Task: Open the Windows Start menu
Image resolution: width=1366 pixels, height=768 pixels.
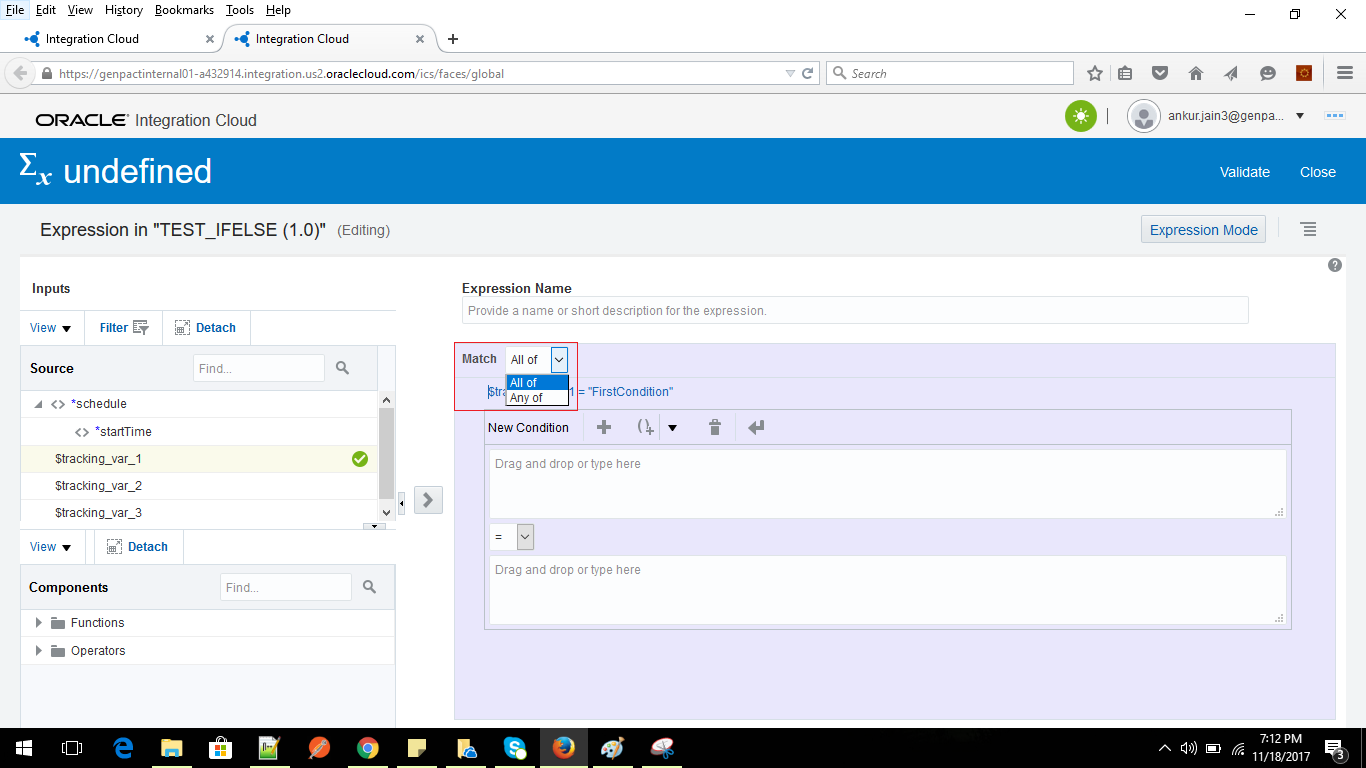Action: (x=24, y=748)
